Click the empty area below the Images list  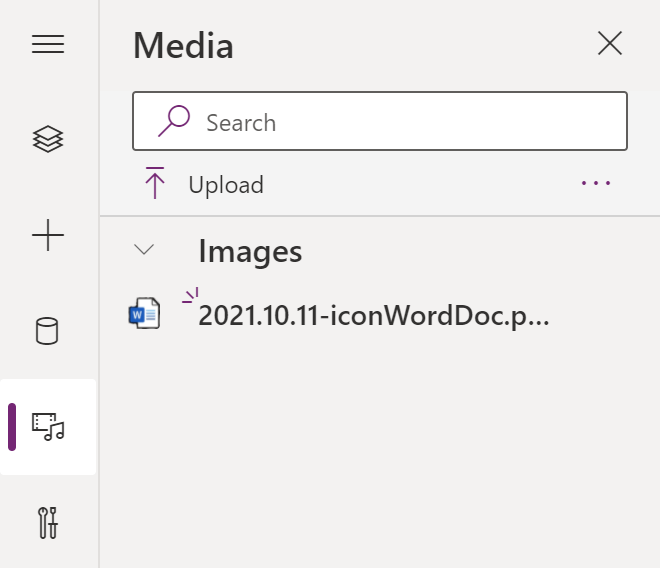coord(380,450)
